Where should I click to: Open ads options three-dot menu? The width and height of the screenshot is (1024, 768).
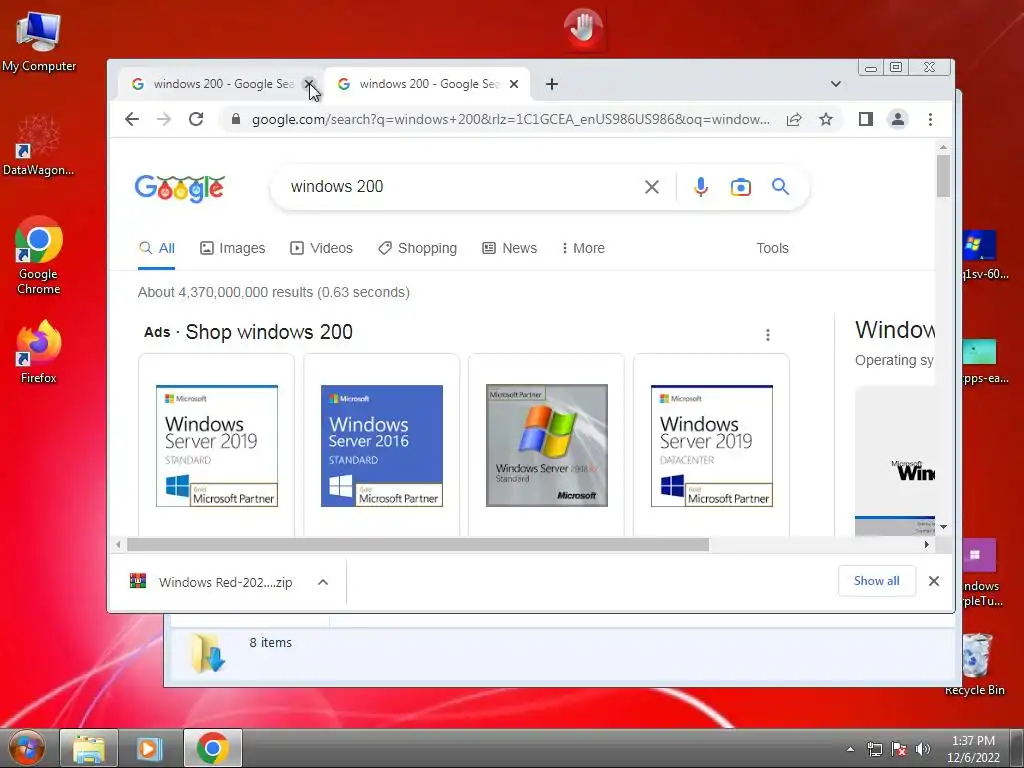coord(768,334)
